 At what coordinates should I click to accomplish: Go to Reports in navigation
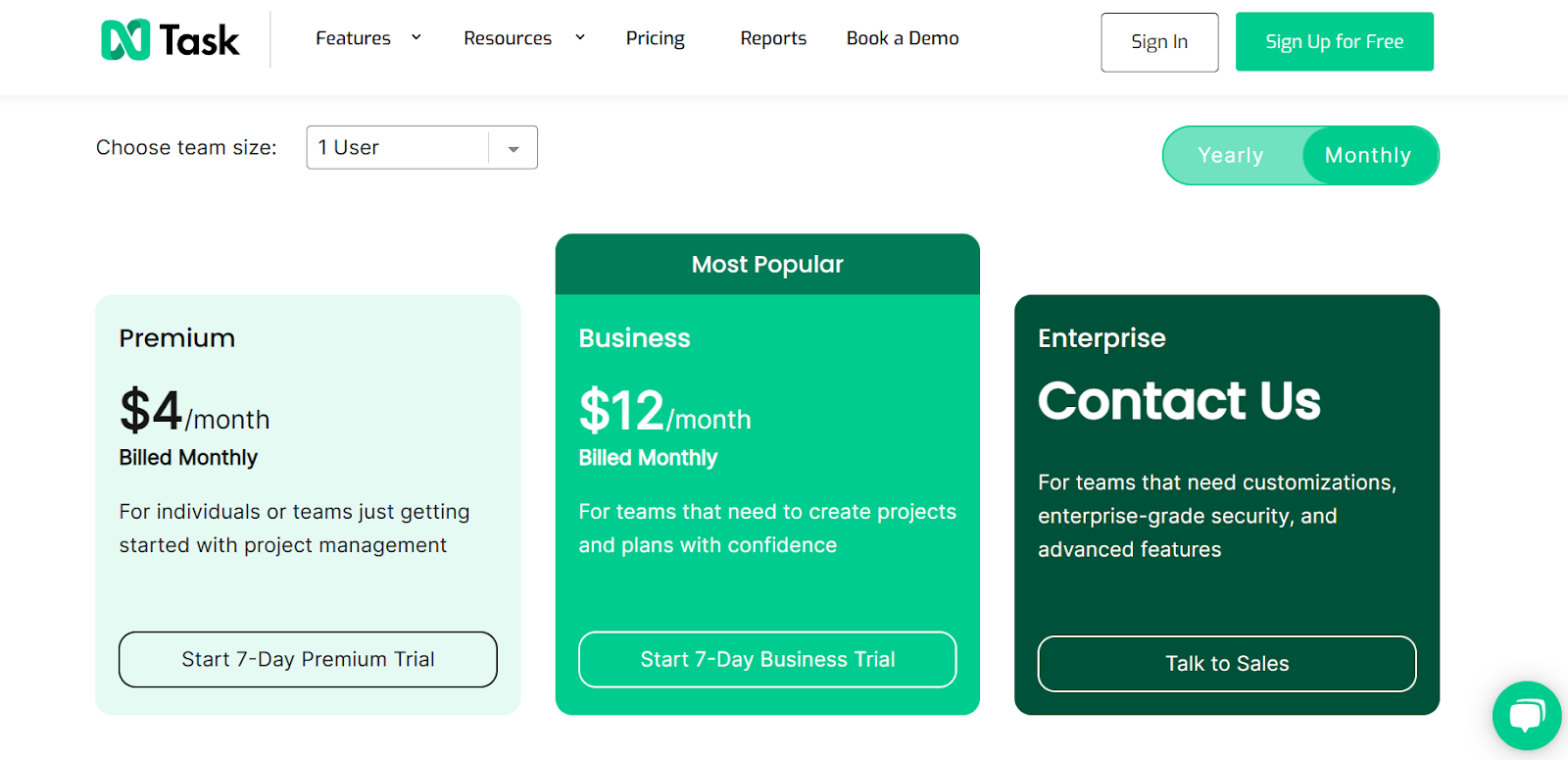[773, 38]
